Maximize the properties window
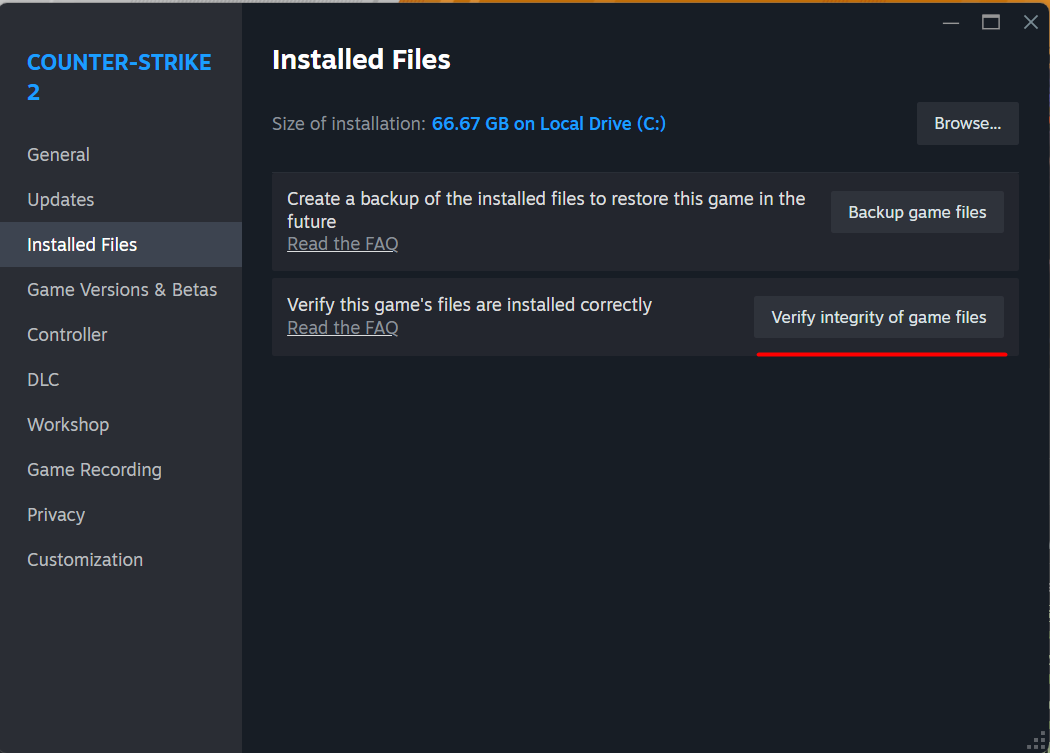 pyautogui.click(x=990, y=23)
